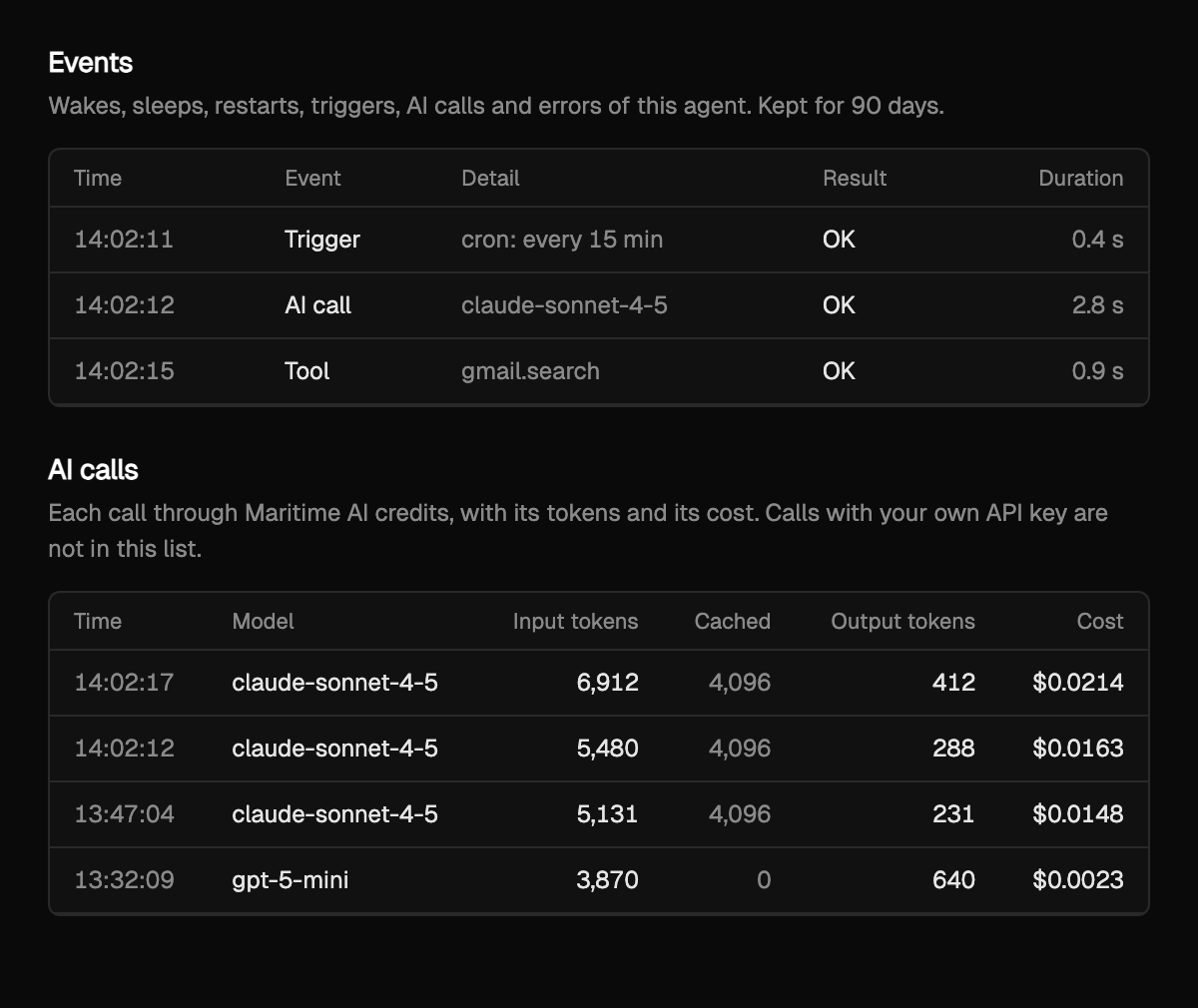This screenshot has width=1198, height=1008.
Task: Click the Events section heading
Action: (91, 63)
